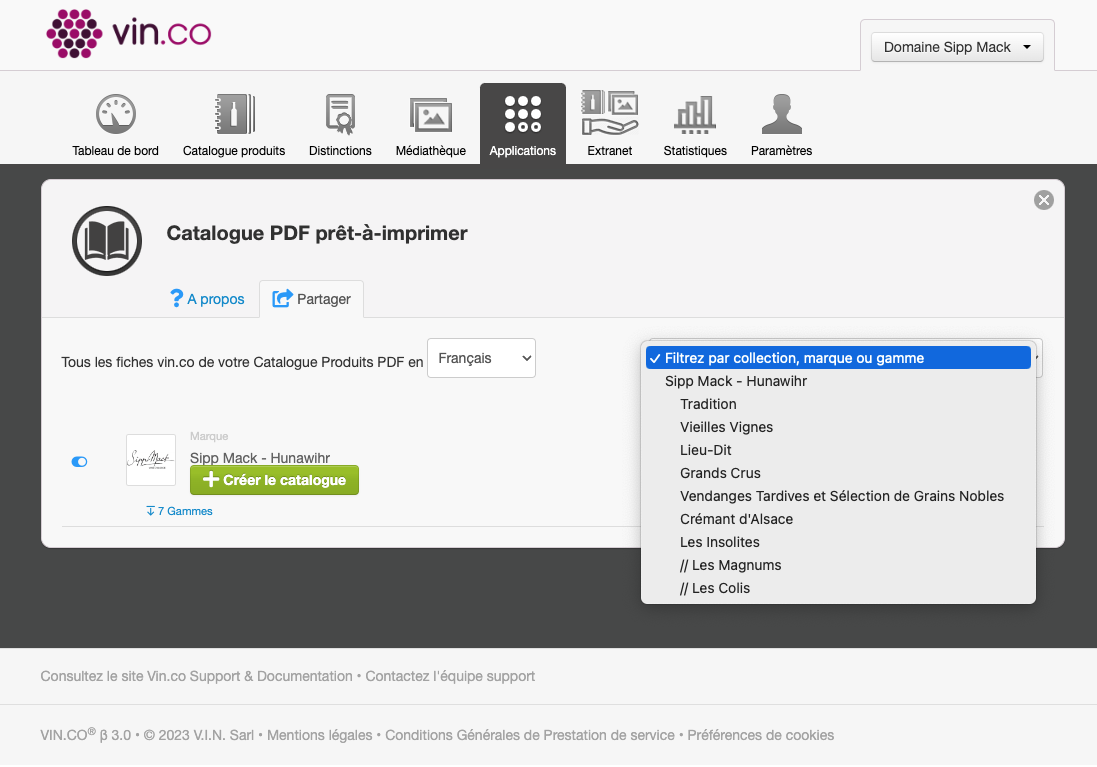Click the Catalogue PDF prêt-à-imprimer heading
Viewport: 1097px width, 767px height.
(317, 234)
